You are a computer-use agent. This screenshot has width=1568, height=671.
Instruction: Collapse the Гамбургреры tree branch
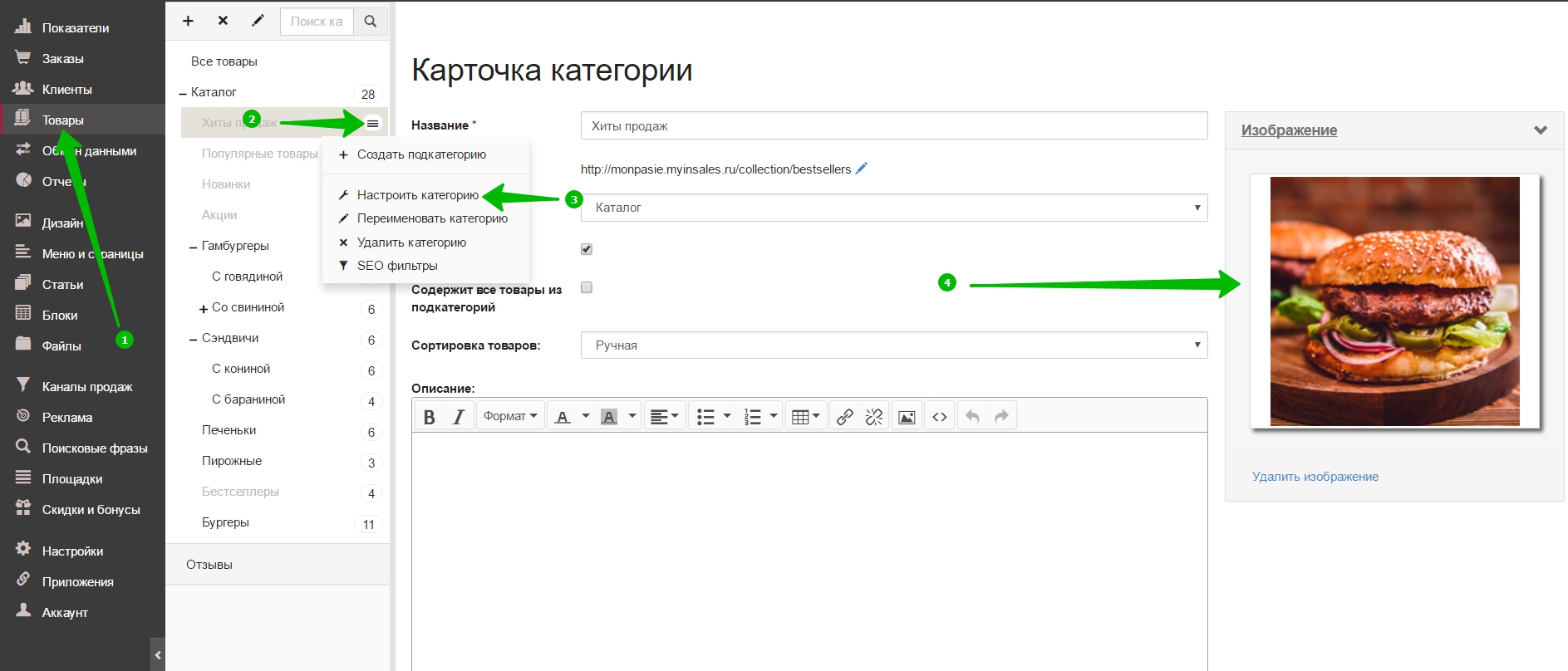coord(194,247)
